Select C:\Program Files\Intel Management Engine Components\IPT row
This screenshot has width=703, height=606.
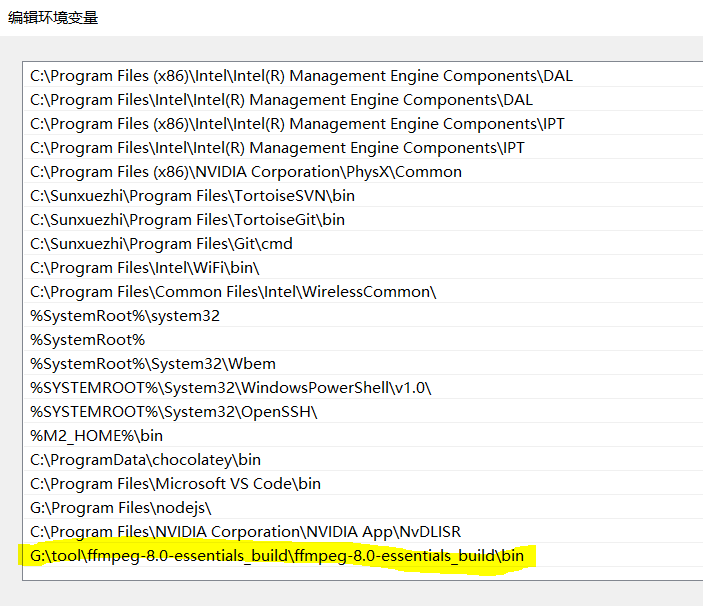363,147
